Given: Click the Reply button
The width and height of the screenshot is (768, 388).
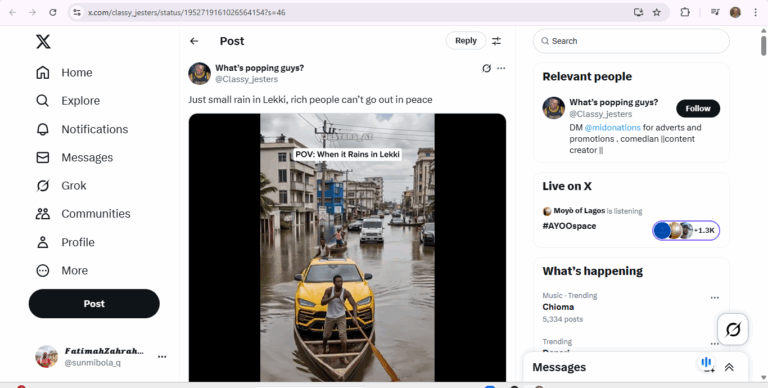Looking at the screenshot, I should click(466, 41).
